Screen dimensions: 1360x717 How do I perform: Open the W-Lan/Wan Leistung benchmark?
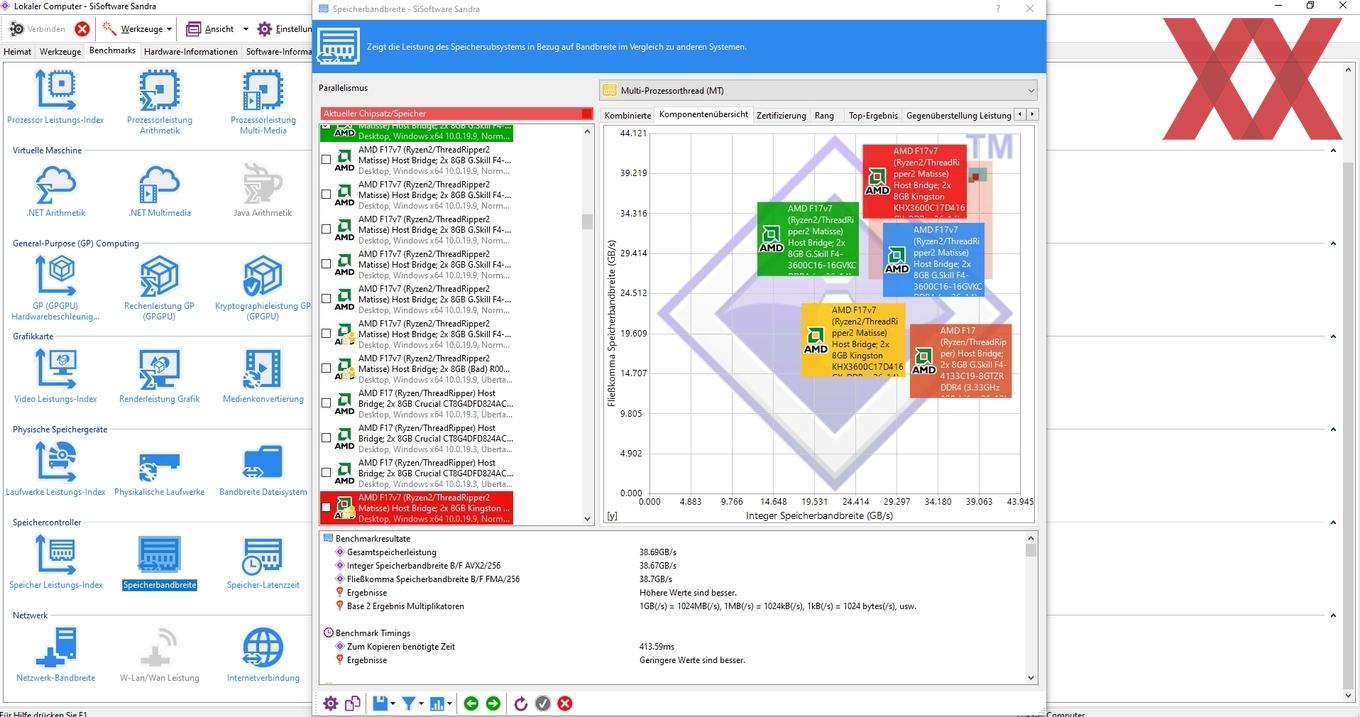pyautogui.click(x=159, y=655)
